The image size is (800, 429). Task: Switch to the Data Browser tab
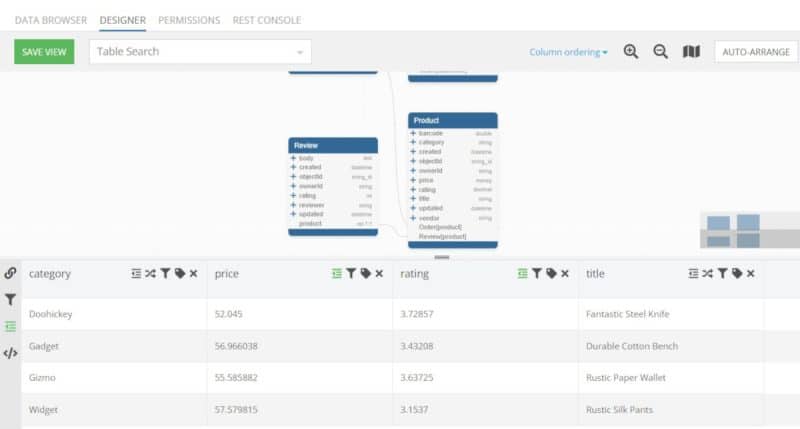point(50,20)
